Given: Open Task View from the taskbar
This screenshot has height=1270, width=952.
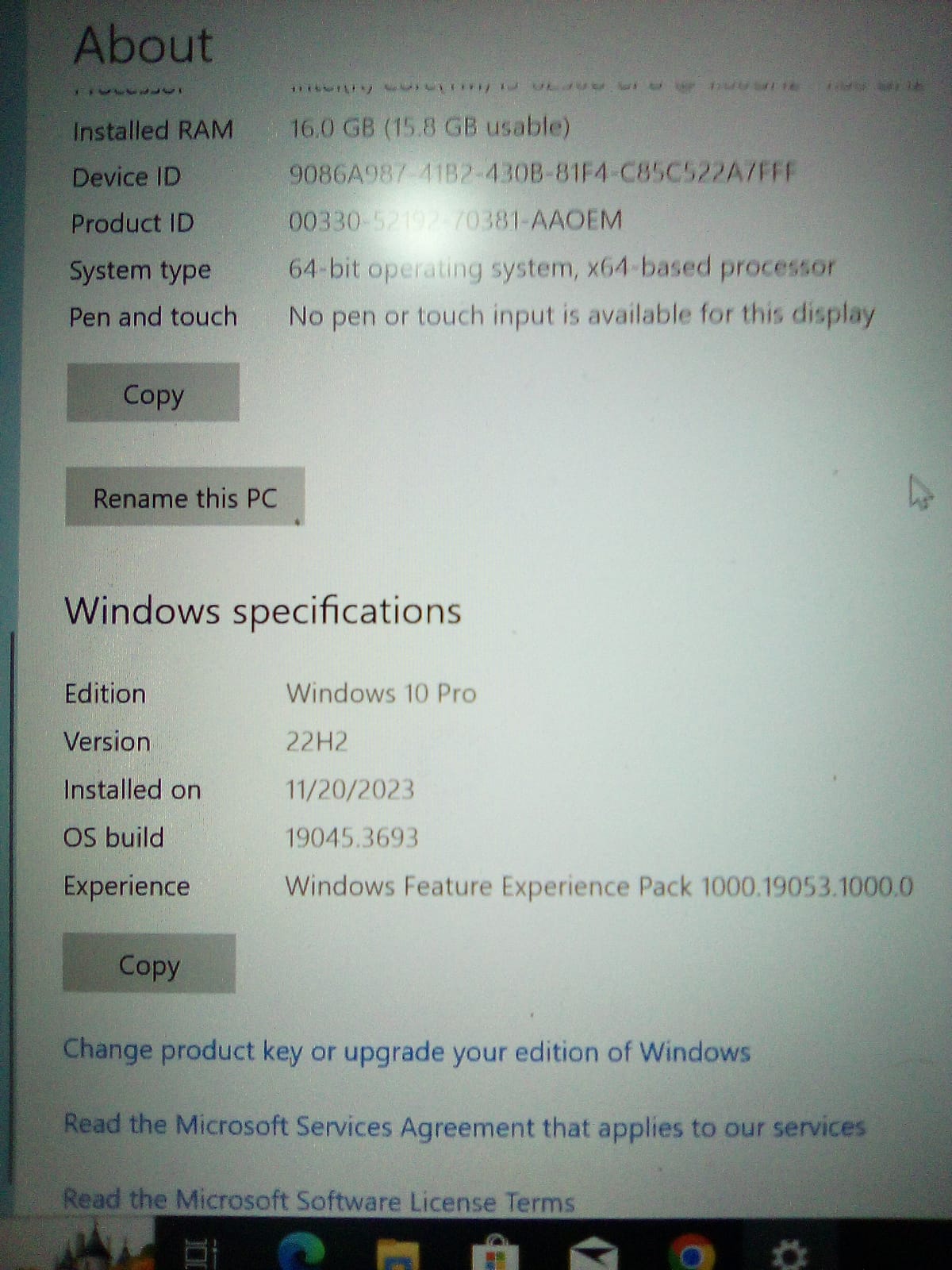Looking at the screenshot, I should click(x=202, y=1254).
